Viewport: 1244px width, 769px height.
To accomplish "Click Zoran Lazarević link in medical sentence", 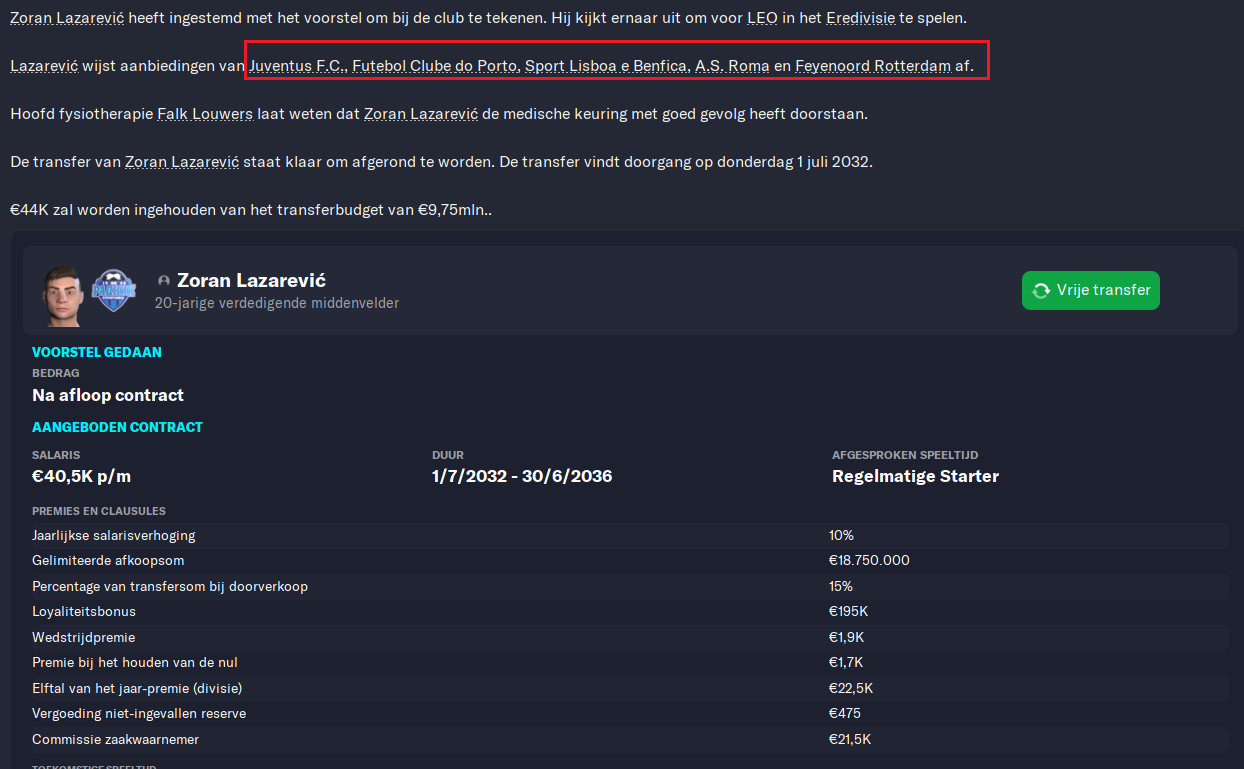I will click(421, 114).
